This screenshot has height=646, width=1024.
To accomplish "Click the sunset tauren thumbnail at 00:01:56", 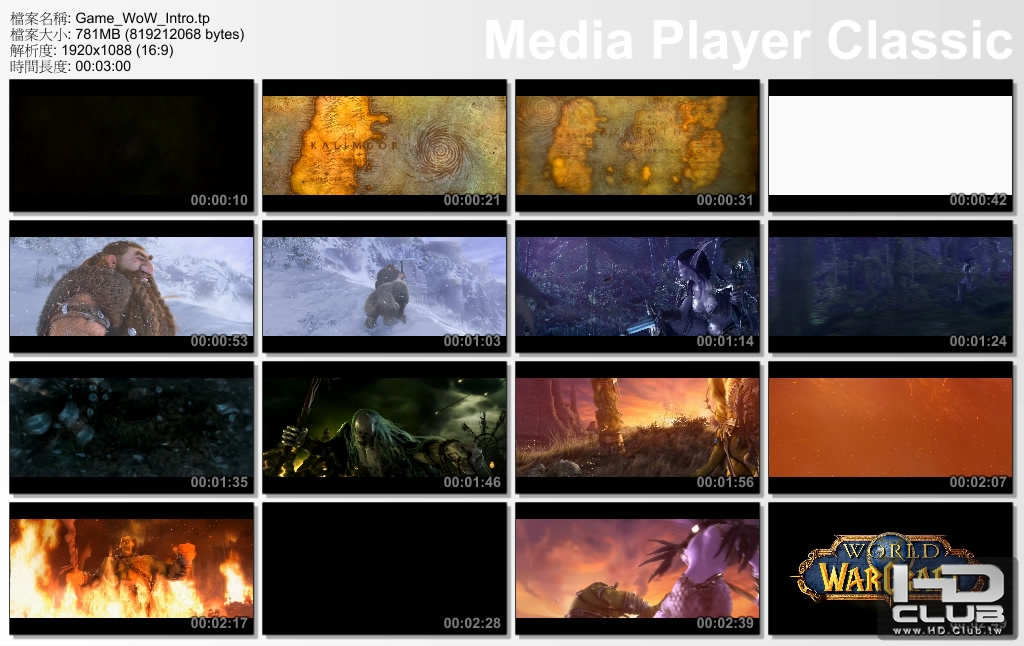I will (637, 427).
